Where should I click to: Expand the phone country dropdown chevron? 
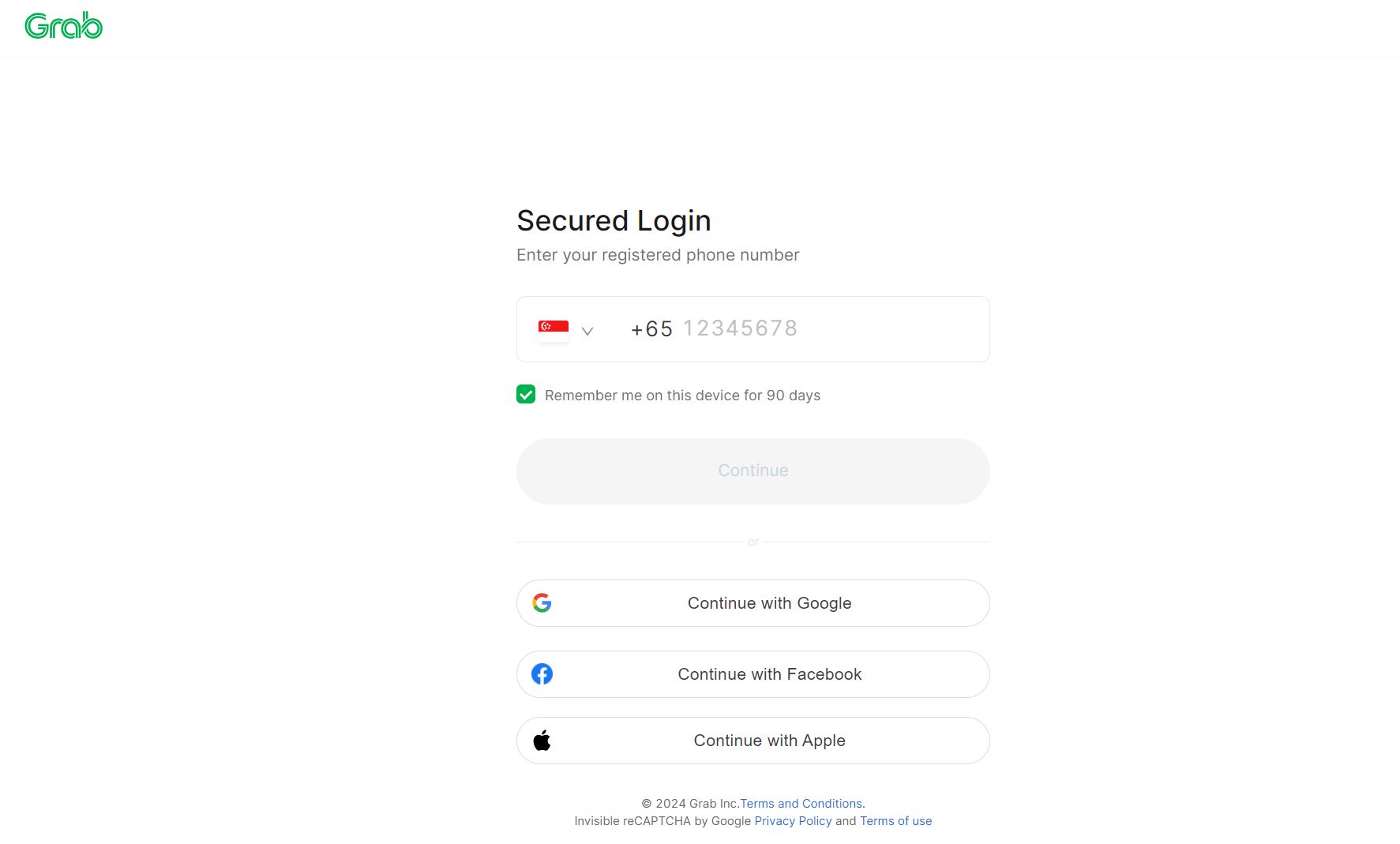(x=587, y=331)
